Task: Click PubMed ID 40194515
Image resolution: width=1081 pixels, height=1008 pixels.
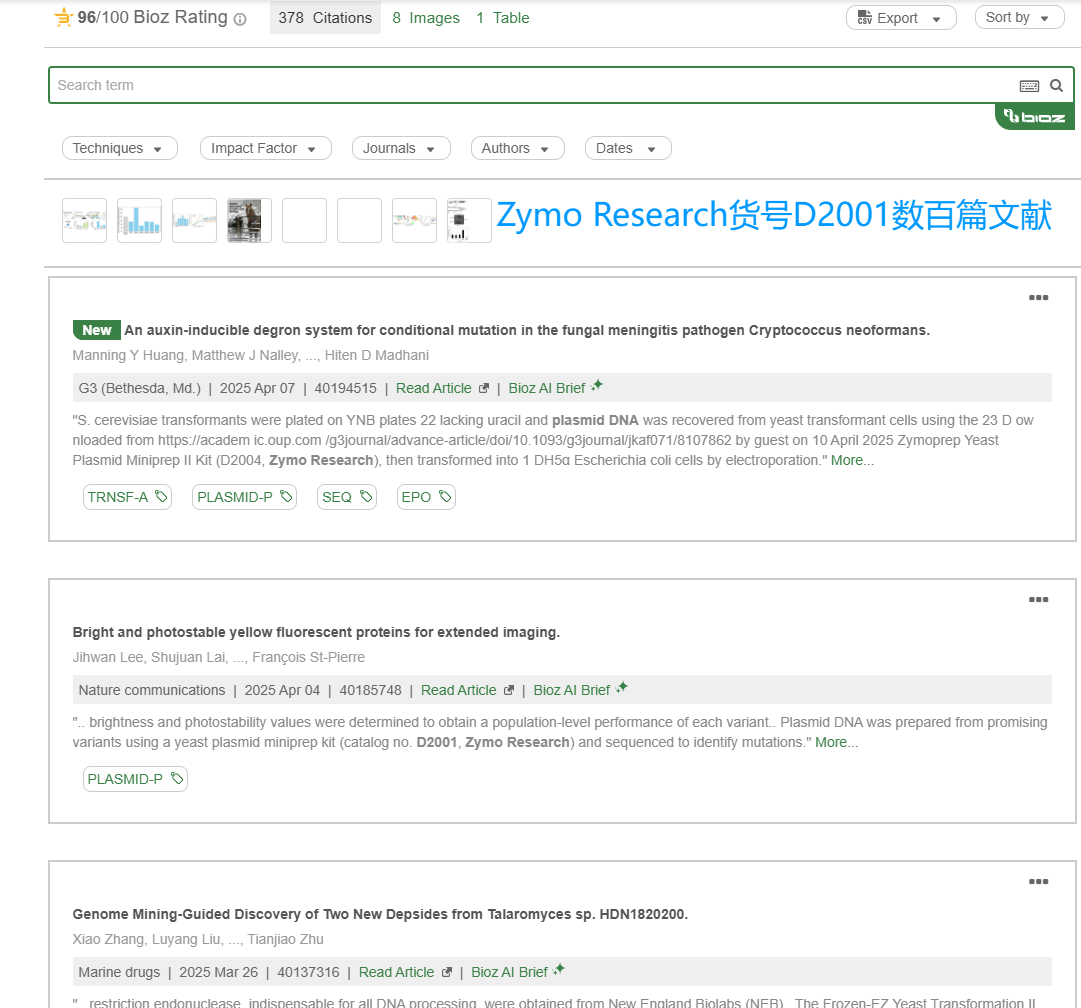Action: click(x=345, y=388)
